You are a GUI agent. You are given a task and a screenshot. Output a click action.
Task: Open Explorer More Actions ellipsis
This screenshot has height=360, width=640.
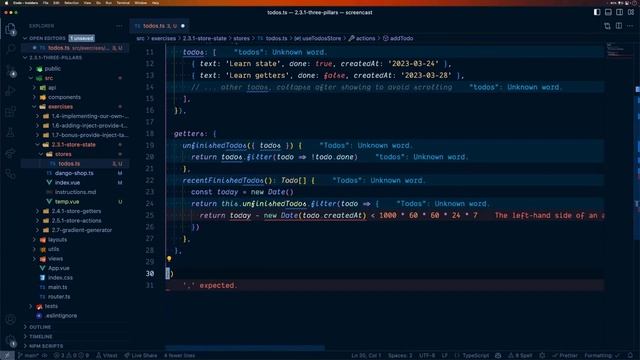(x=119, y=26)
